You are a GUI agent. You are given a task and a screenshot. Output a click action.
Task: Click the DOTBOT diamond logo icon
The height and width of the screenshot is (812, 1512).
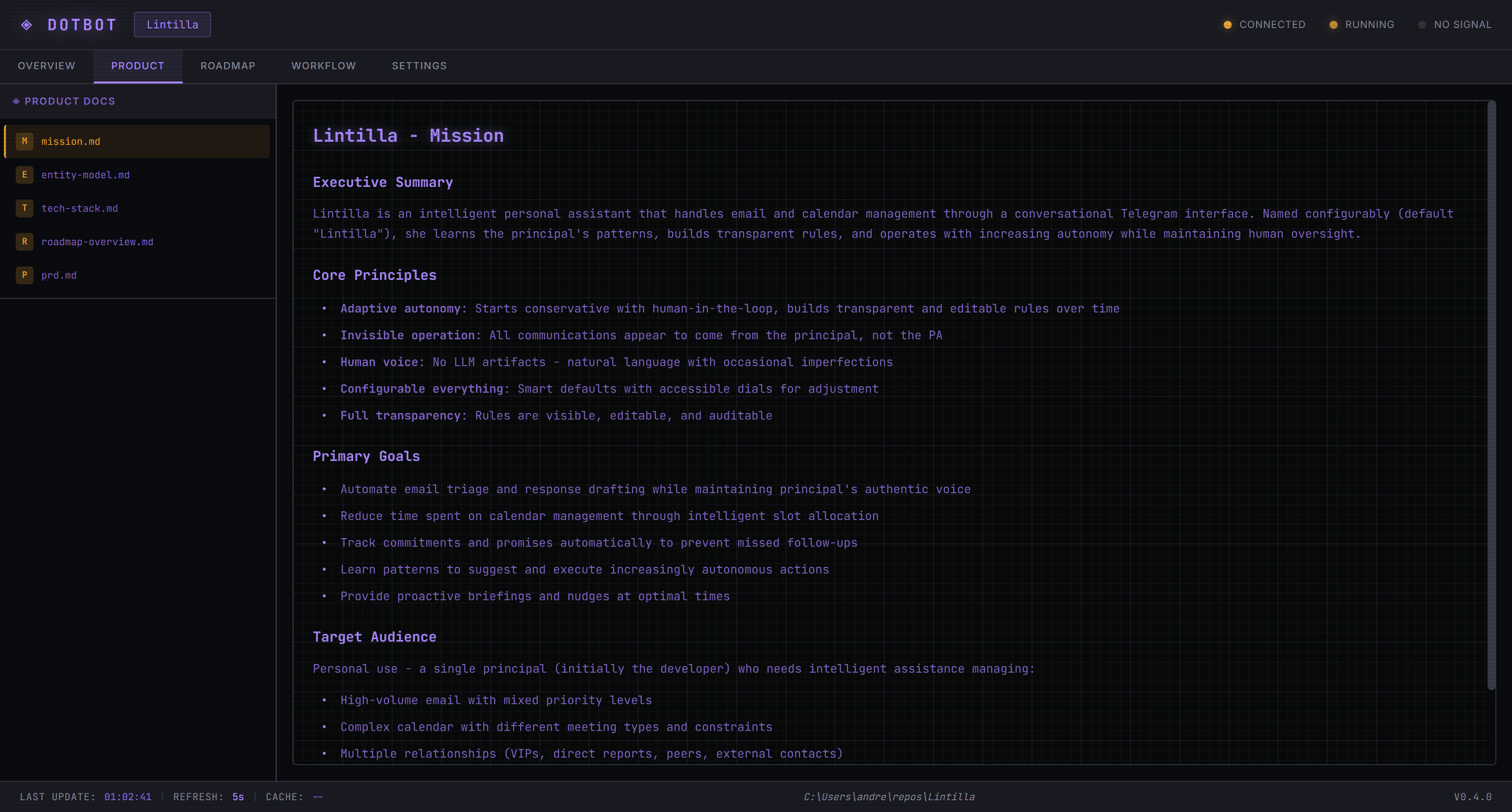click(x=26, y=24)
